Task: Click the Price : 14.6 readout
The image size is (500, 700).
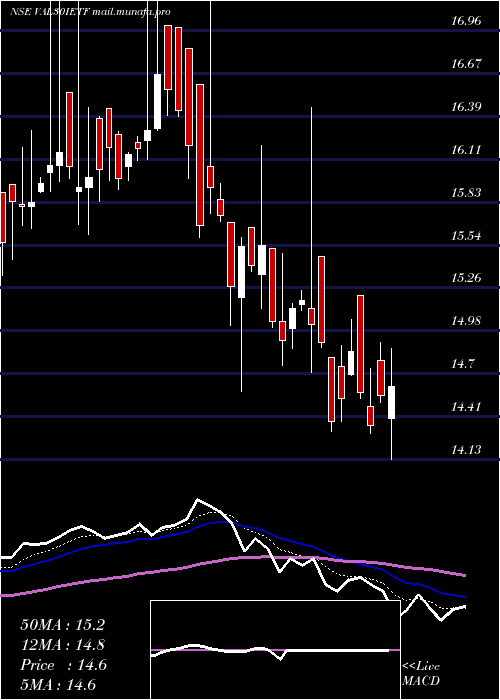Action: click(63, 665)
